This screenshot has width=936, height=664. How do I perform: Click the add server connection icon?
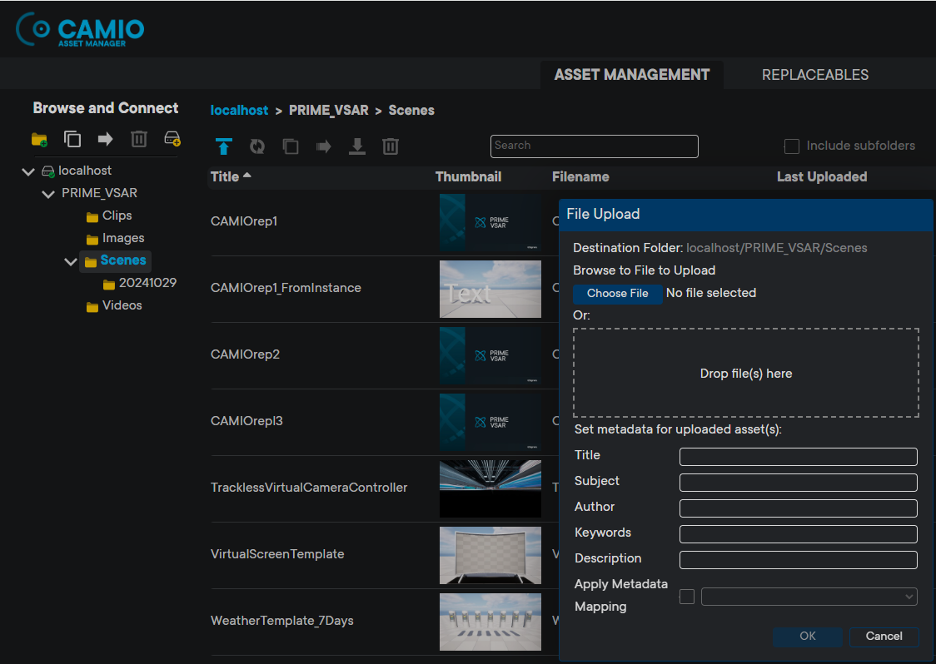[x=172, y=139]
